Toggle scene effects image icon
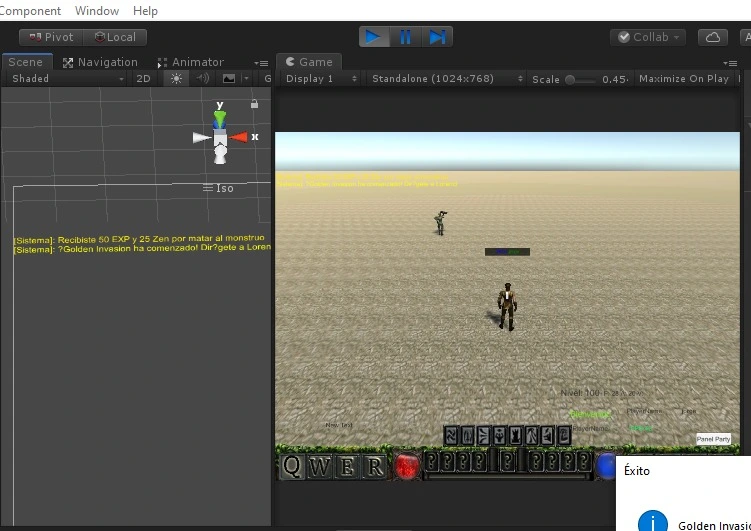751x531 pixels. pos(229,79)
